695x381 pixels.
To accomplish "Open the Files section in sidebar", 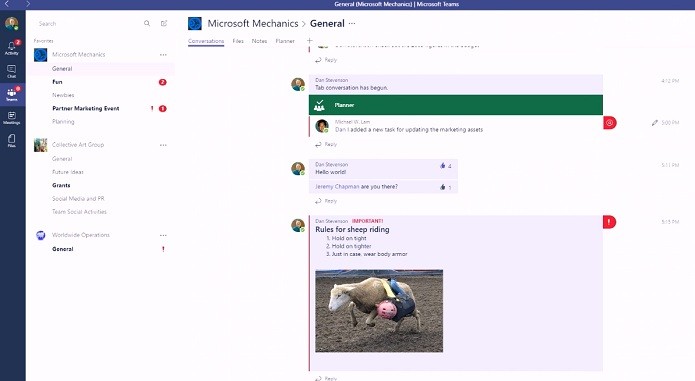I will pos(12,140).
